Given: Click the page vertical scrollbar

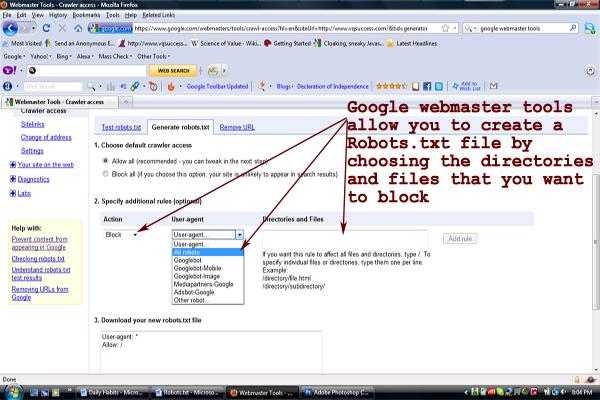Looking at the screenshot, I should (x=595, y=241).
